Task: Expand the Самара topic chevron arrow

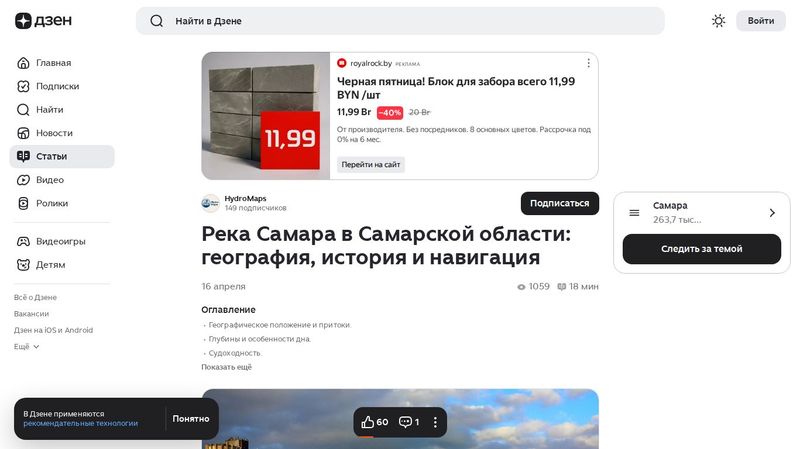Action: (772, 213)
